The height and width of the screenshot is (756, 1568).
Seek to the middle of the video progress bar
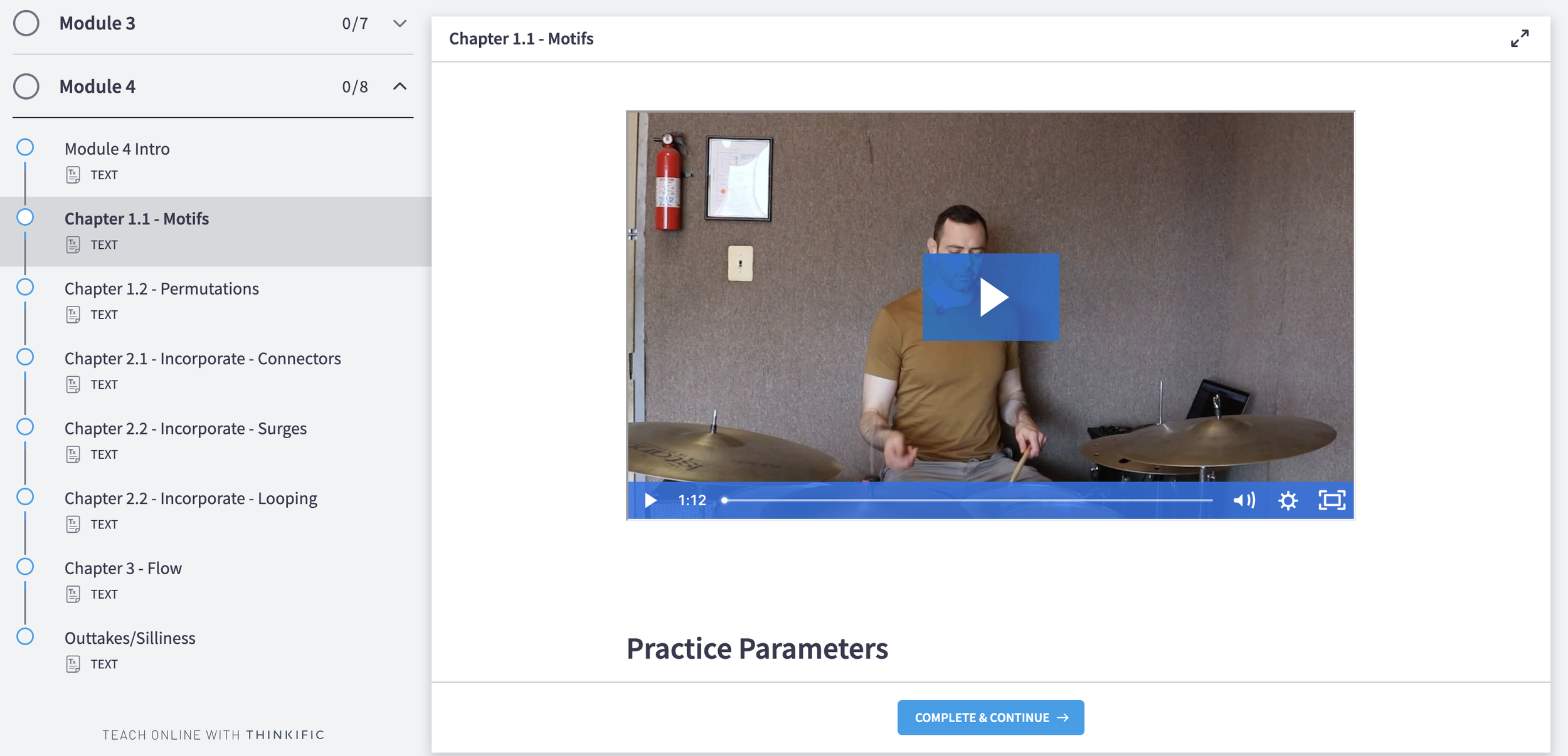(968, 500)
